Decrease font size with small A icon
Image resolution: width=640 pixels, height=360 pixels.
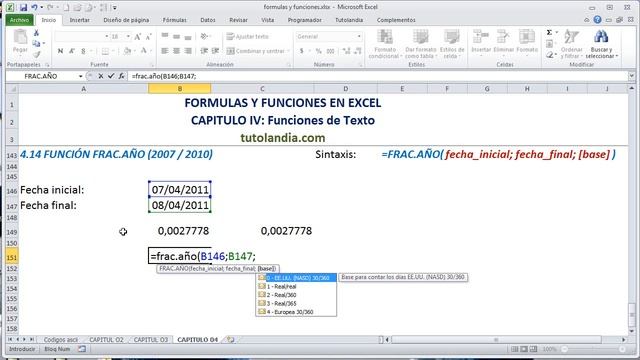coord(148,37)
